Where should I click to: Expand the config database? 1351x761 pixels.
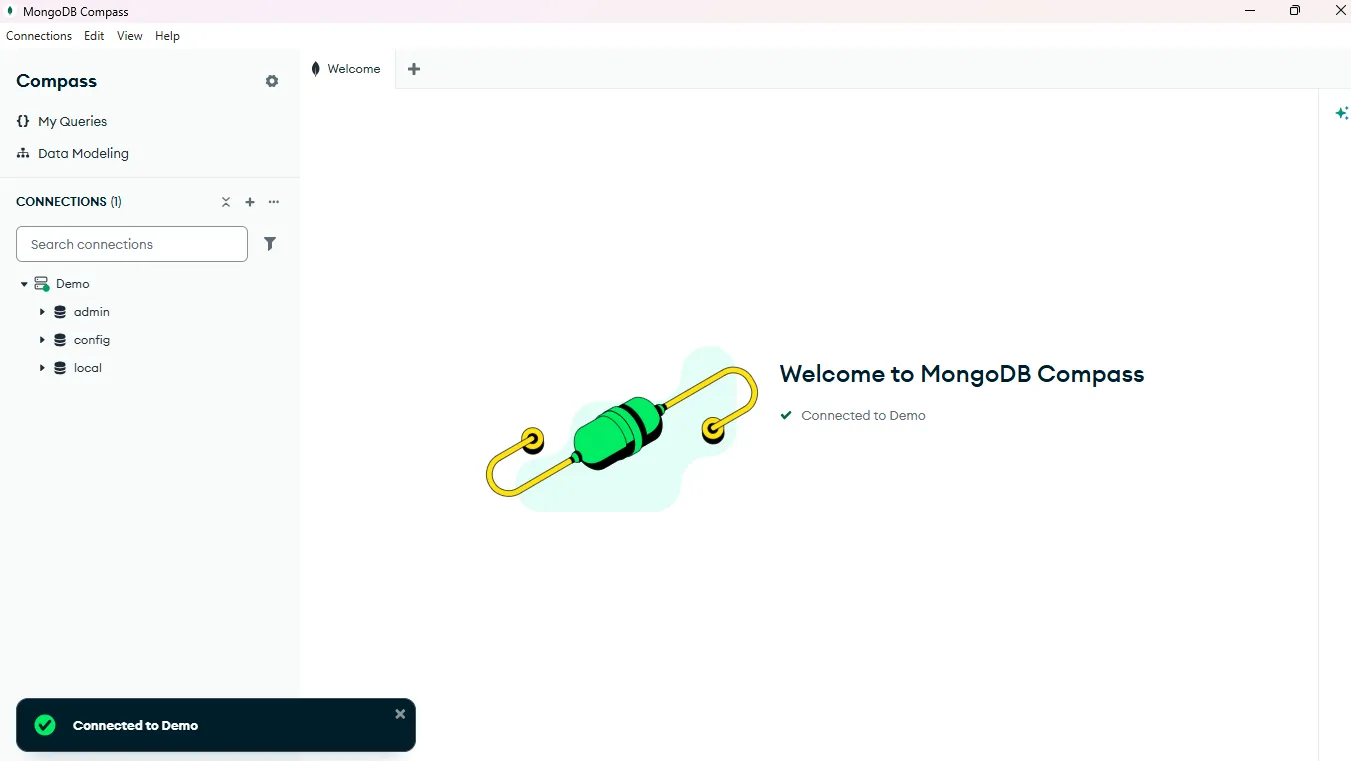pyautogui.click(x=41, y=340)
